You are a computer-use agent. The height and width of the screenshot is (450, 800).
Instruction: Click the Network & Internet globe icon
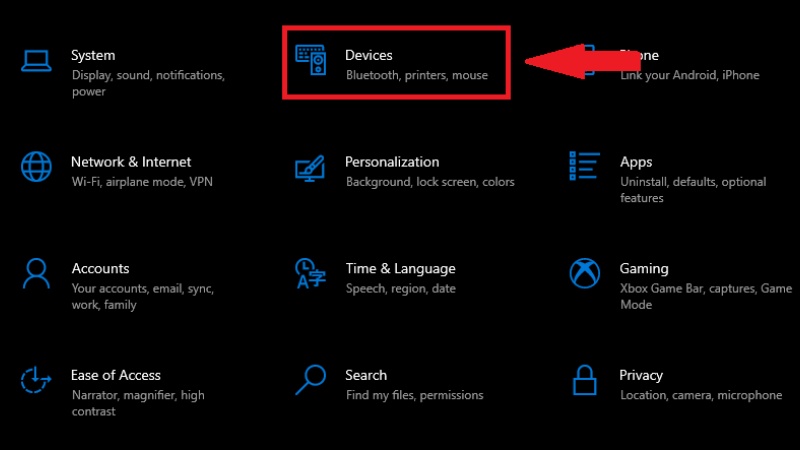[x=36, y=166]
